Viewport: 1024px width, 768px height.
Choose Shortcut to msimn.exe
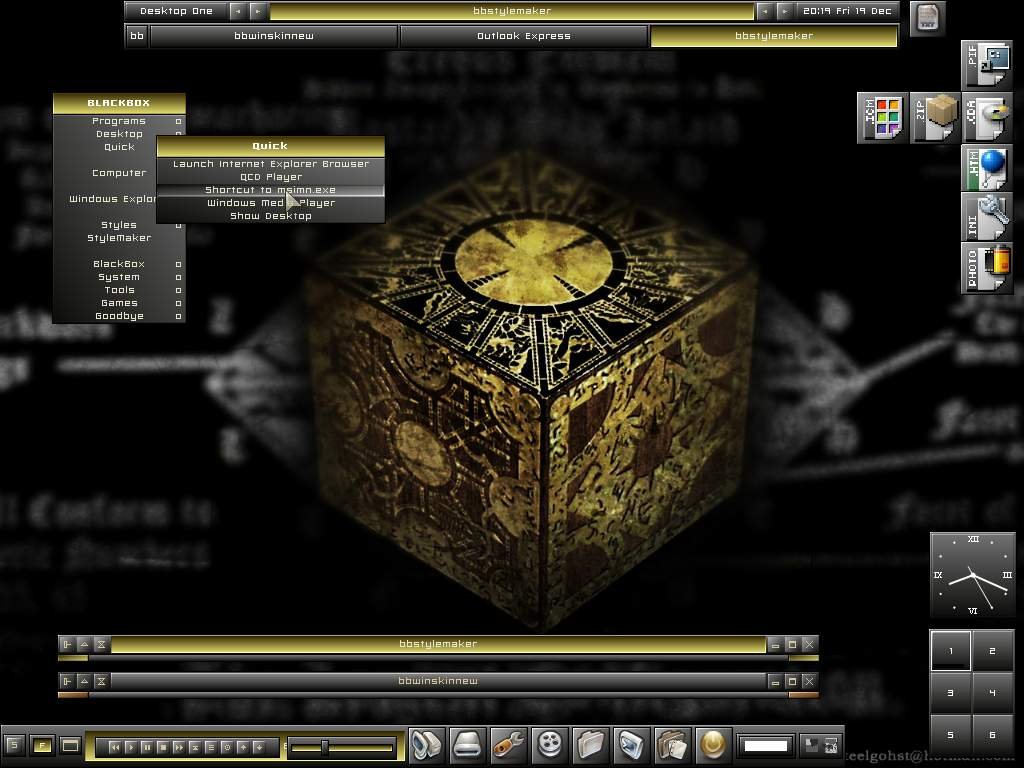[270, 190]
